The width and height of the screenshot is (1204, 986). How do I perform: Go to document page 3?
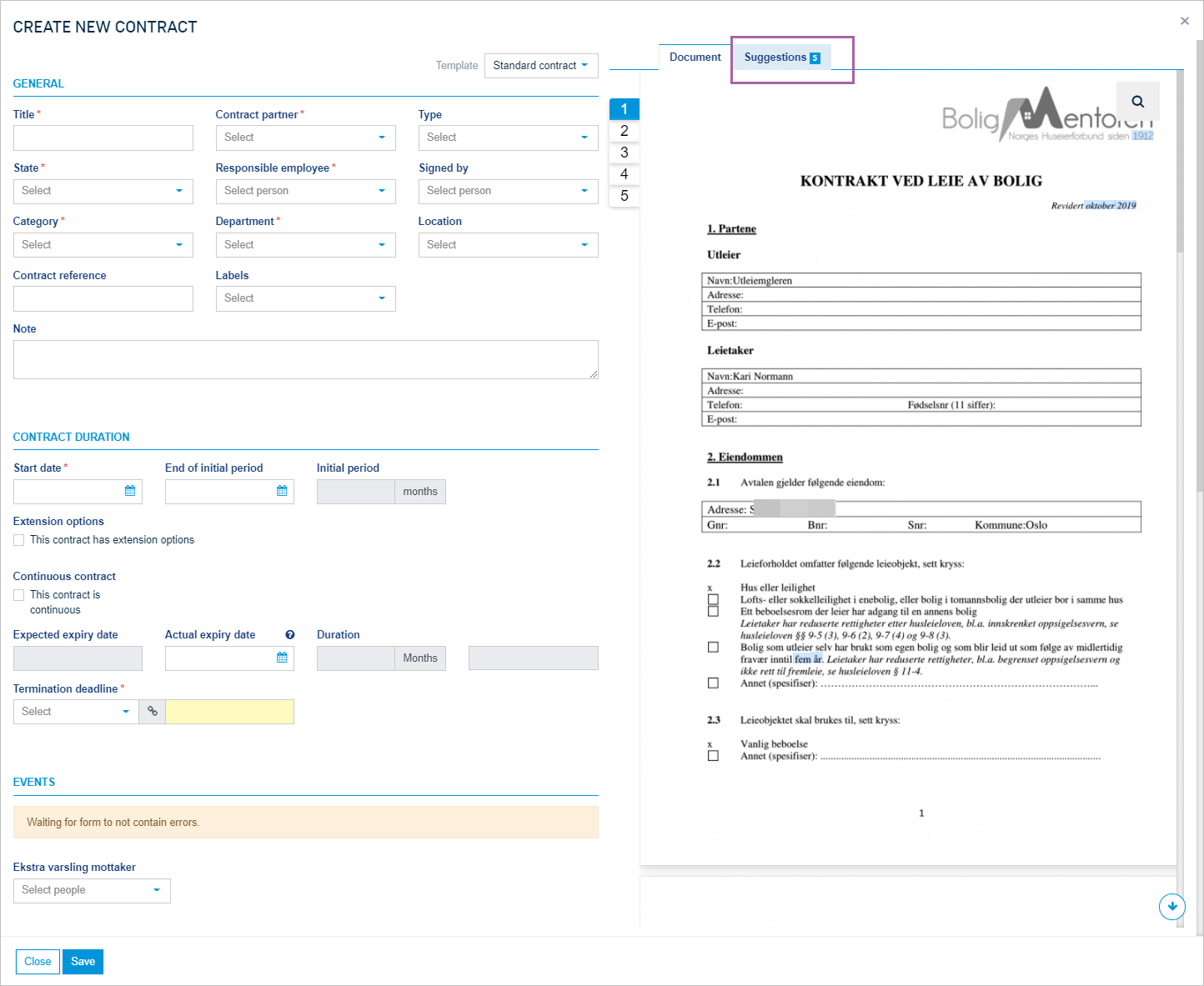pos(625,153)
